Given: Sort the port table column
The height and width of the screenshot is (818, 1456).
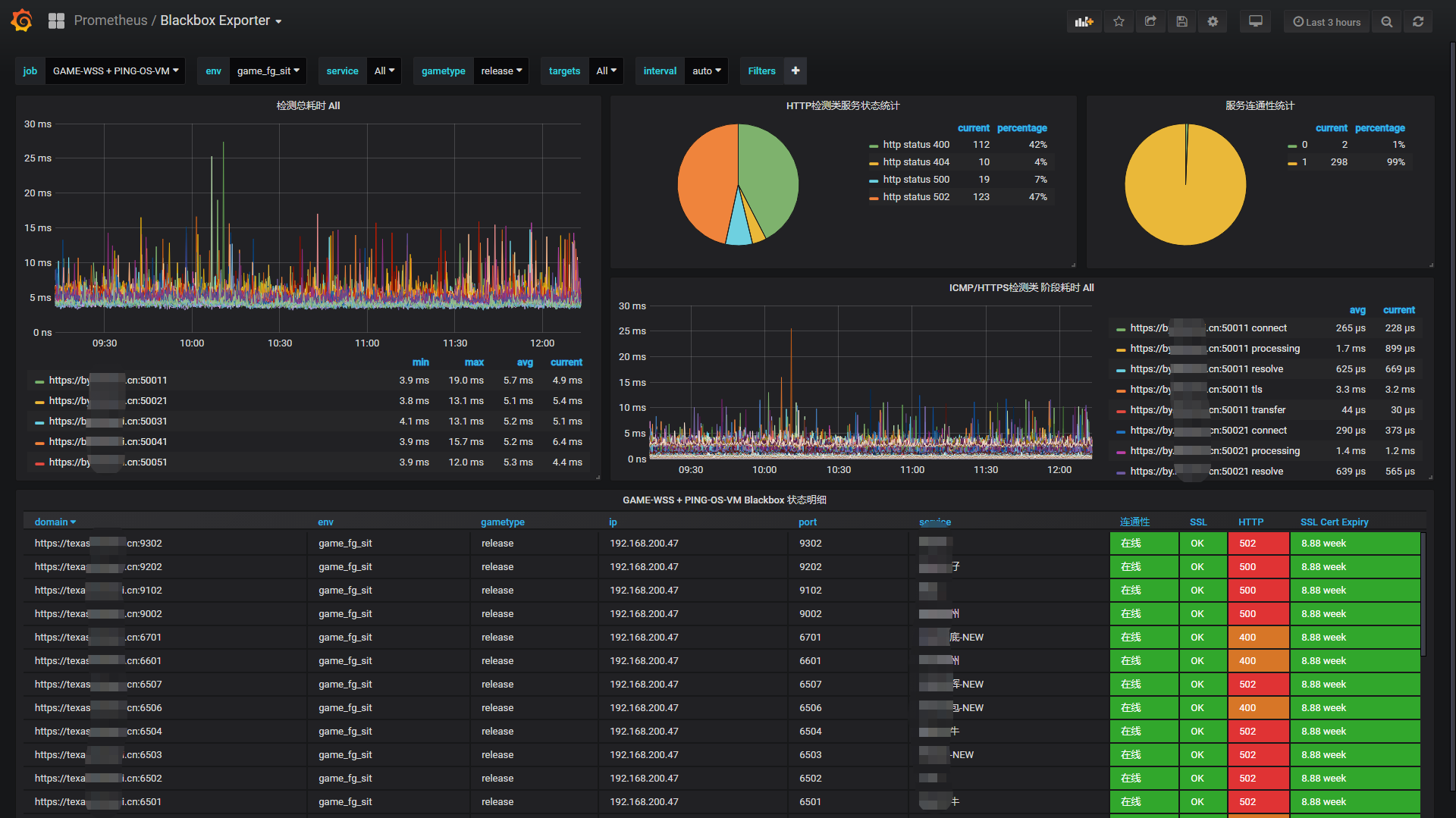Looking at the screenshot, I should click(808, 522).
